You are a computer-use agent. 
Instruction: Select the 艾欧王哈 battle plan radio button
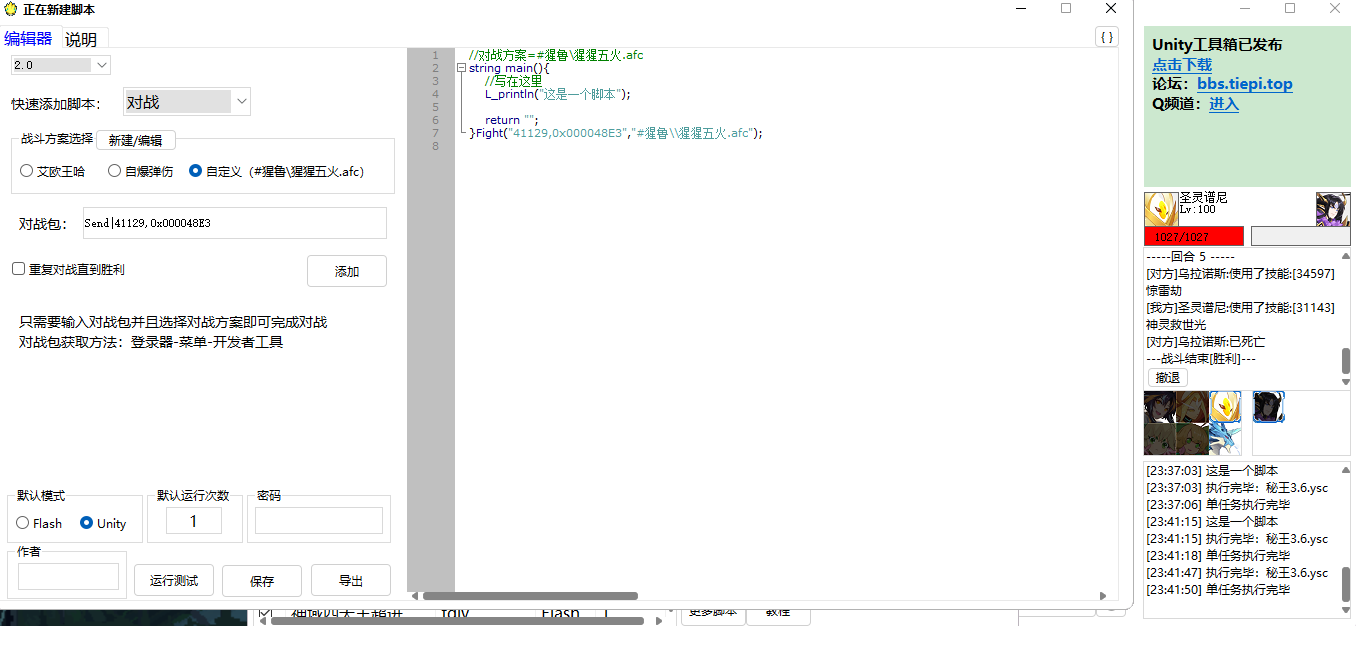(27, 171)
